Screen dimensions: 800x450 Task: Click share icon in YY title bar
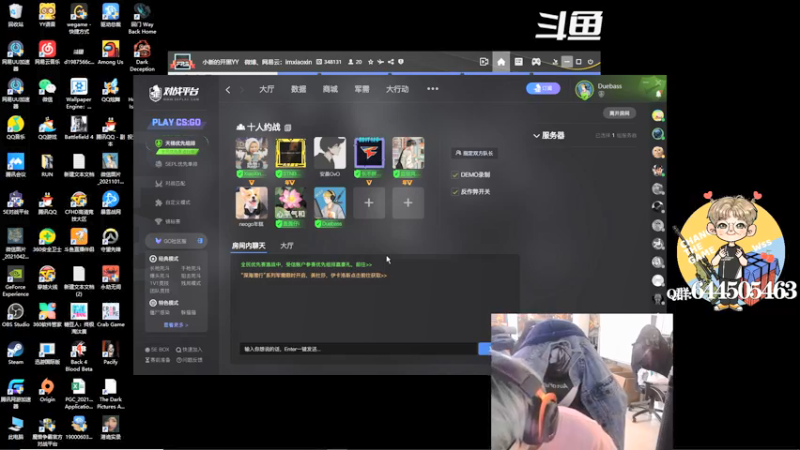[x=391, y=62]
